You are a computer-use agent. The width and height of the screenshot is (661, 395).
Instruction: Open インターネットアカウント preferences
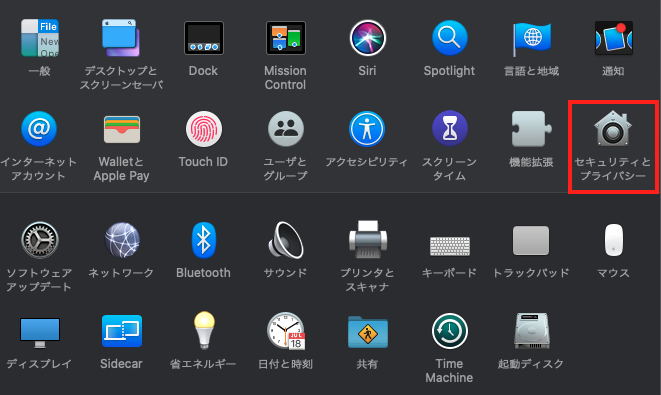point(39,129)
